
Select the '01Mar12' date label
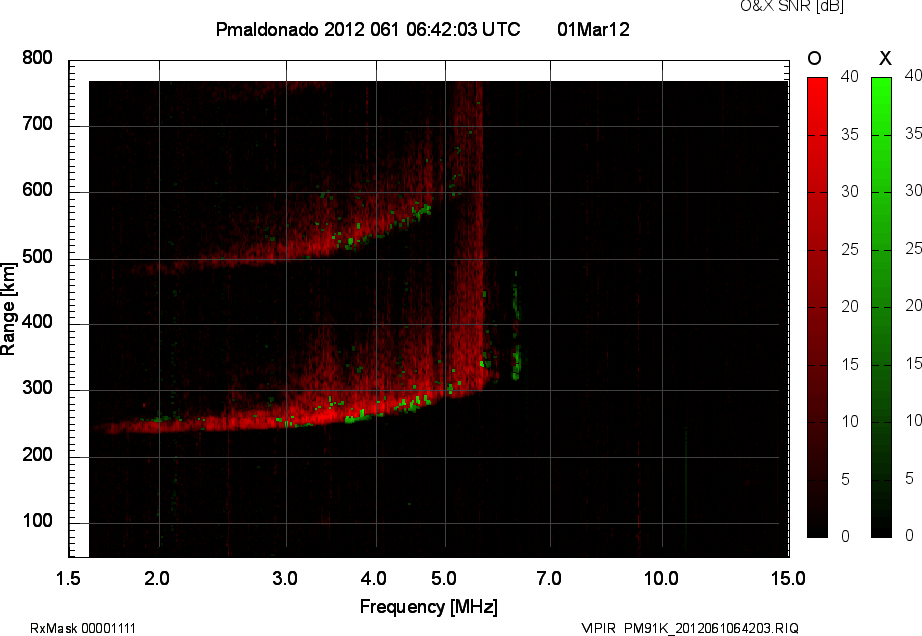(593, 30)
